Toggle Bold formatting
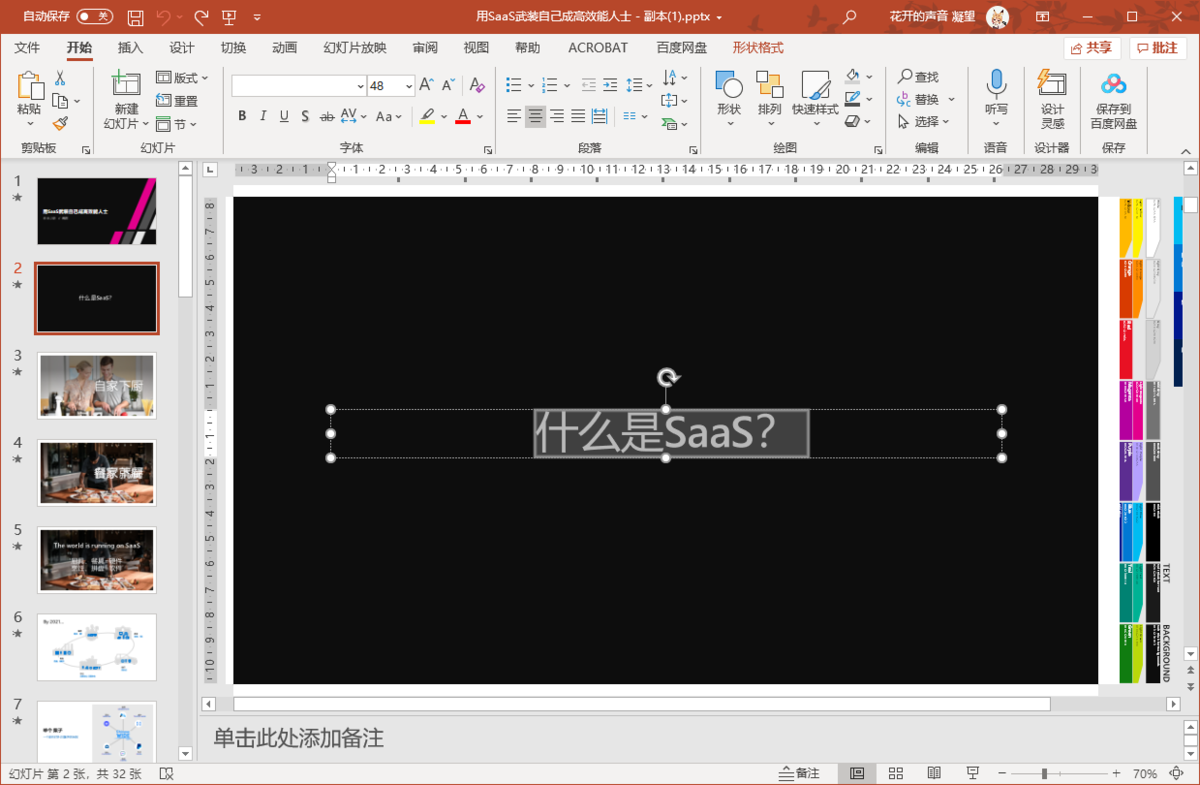 click(x=242, y=117)
